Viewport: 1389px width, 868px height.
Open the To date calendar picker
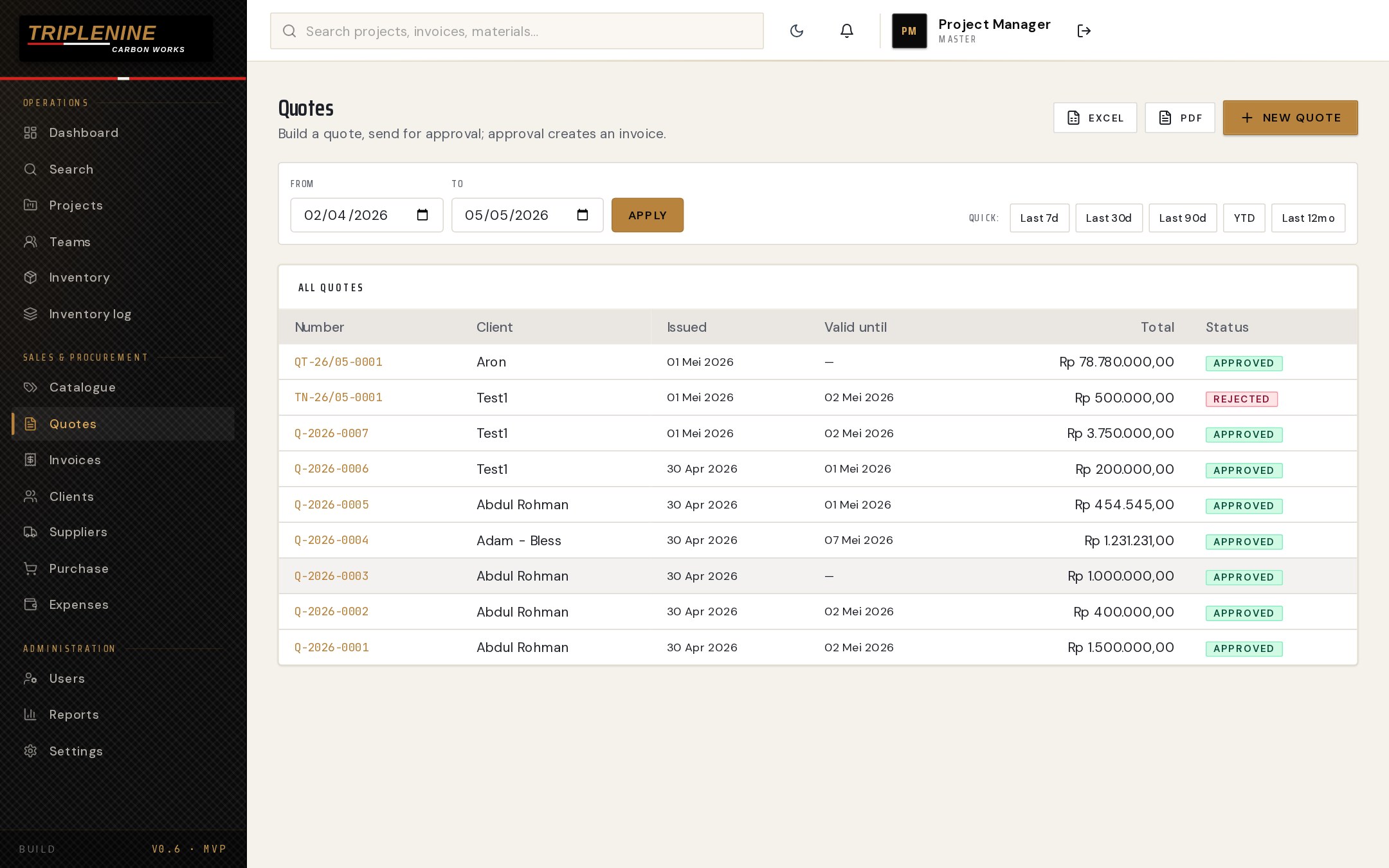coord(583,215)
